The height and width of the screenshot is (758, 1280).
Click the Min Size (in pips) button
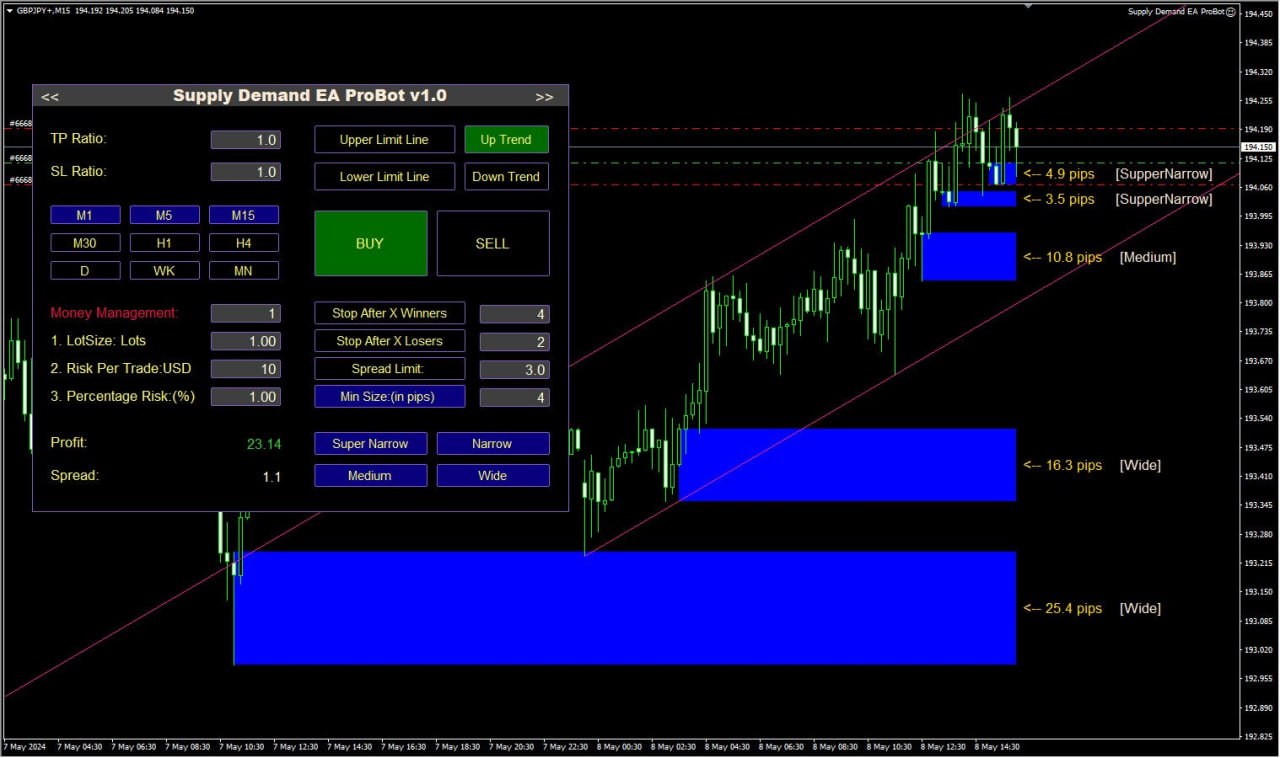pos(390,397)
